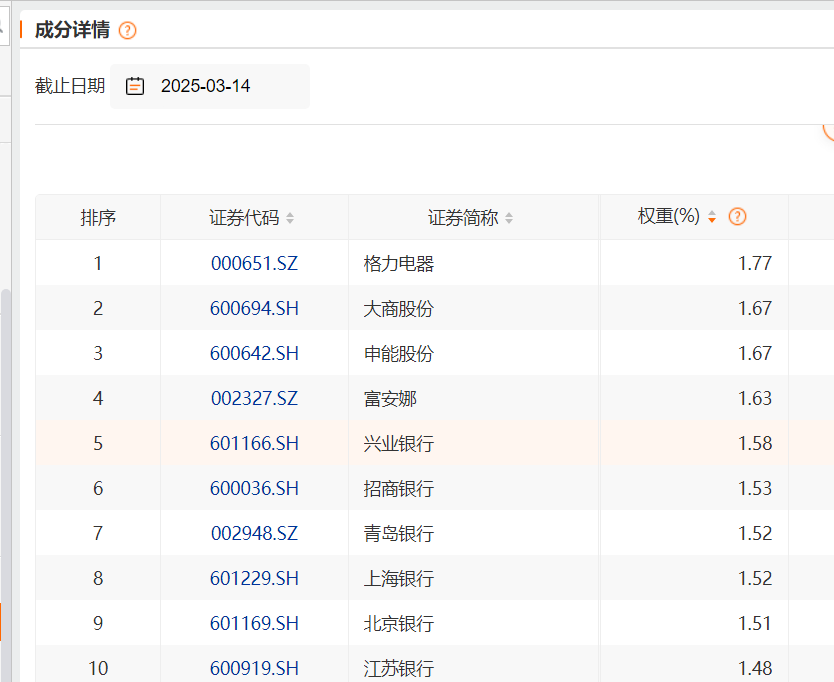Open stock link 601169.SH

254,623
